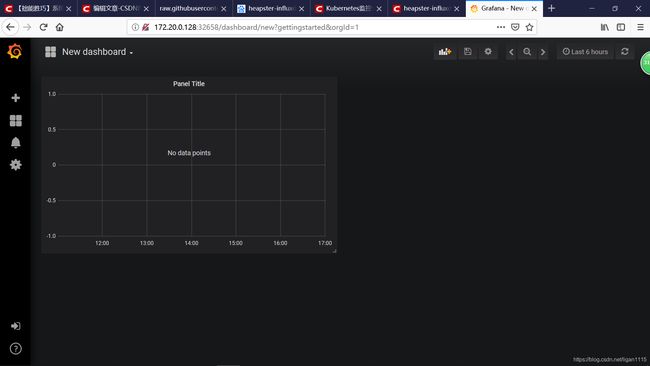Click the site info icon in address bar
The image size is (650, 366).
point(135,27)
